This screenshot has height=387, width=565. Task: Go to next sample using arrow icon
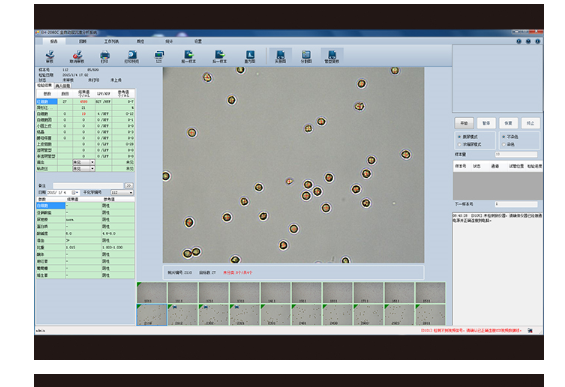tap(219, 55)
